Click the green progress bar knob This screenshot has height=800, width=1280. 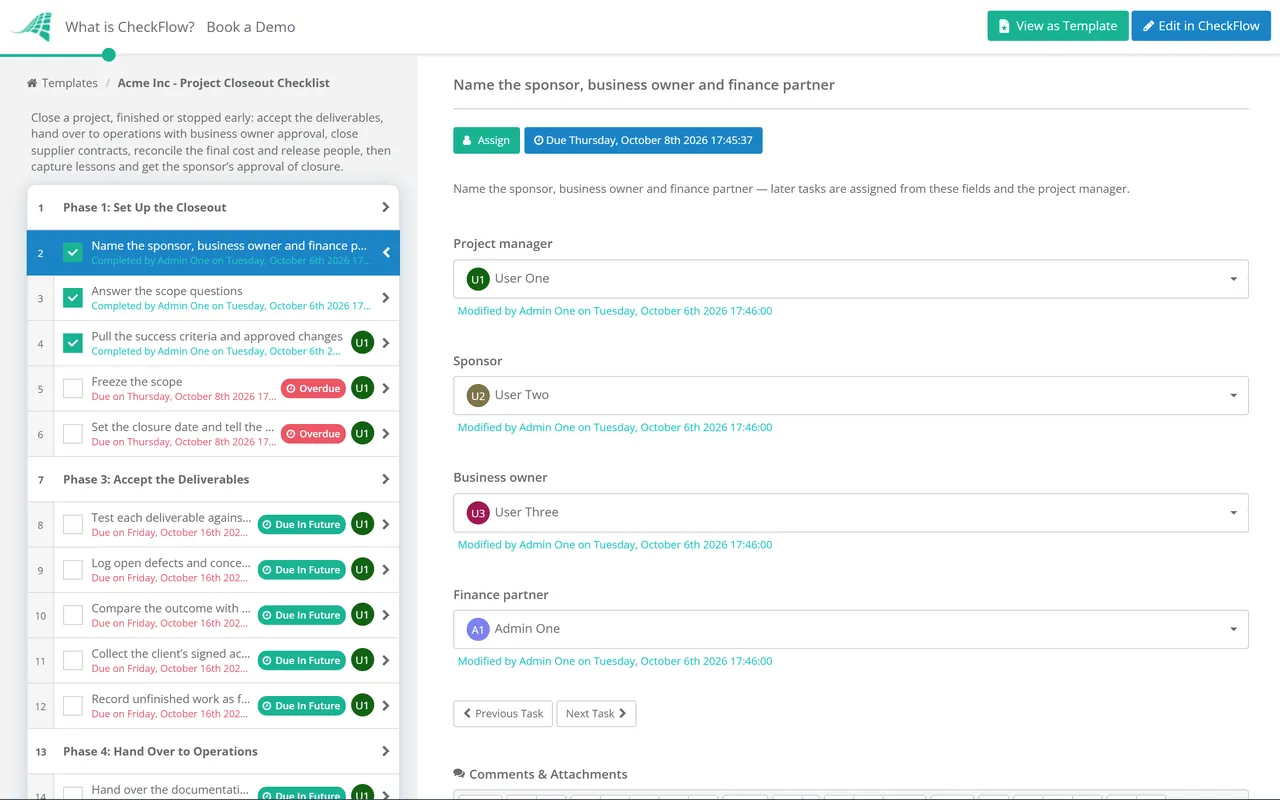(109, 55)
